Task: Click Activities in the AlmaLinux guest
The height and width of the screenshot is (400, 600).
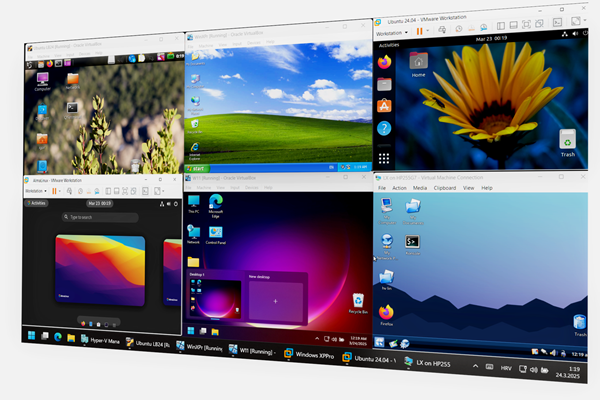Action: pos(36,203)
